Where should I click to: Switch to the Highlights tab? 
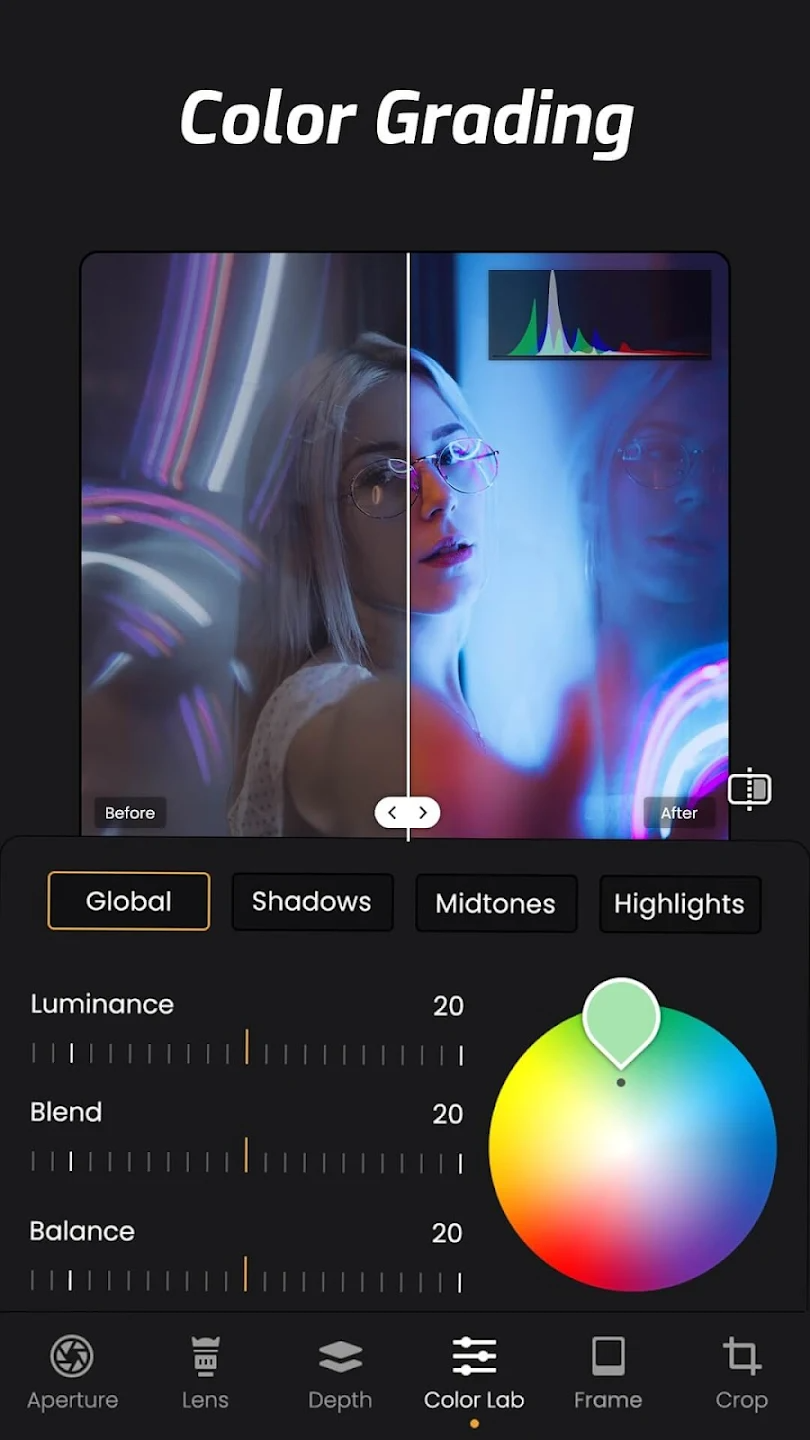pyautogui.click(x=680, y=905)
